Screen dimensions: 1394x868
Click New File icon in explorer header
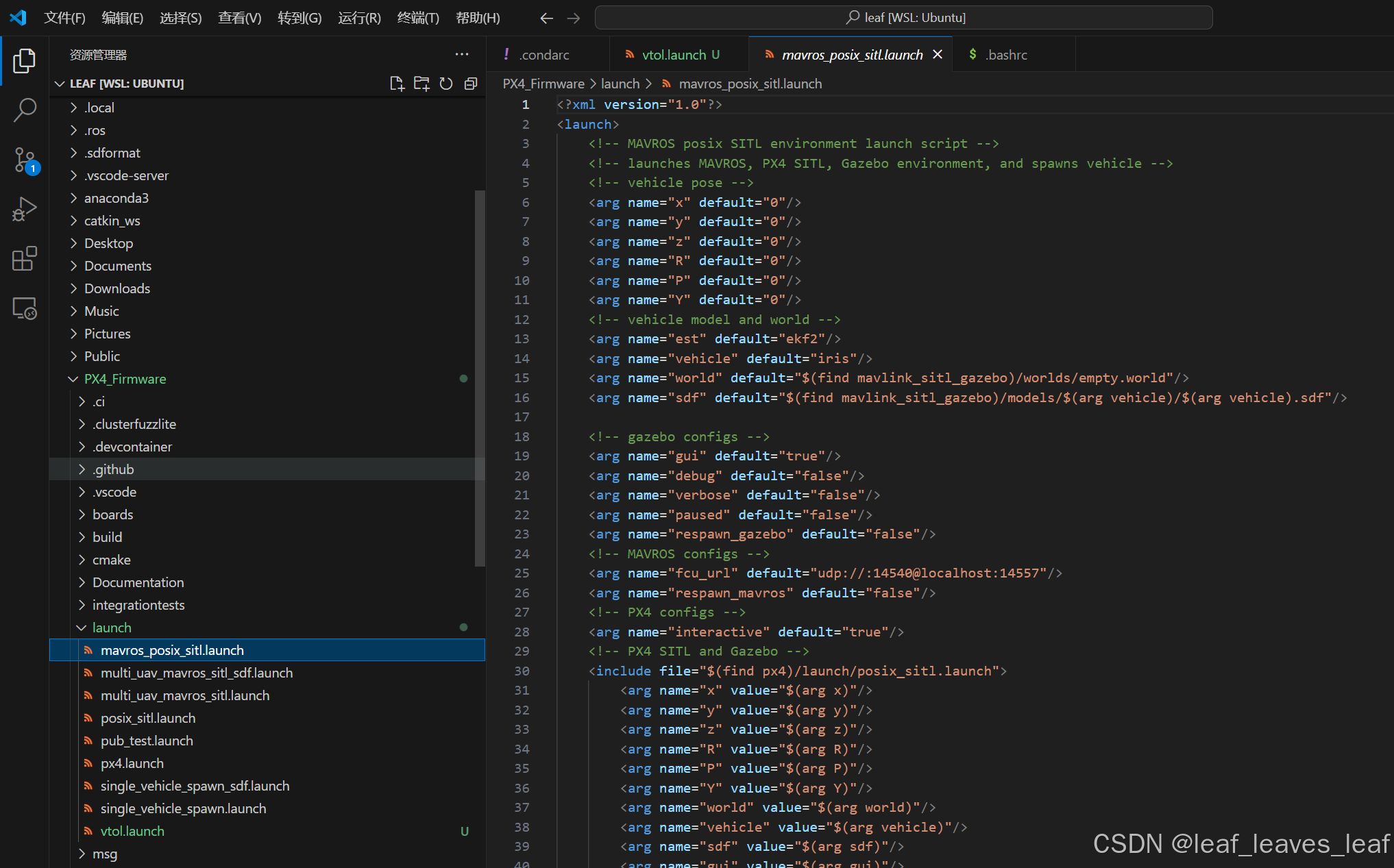(397, 84)
